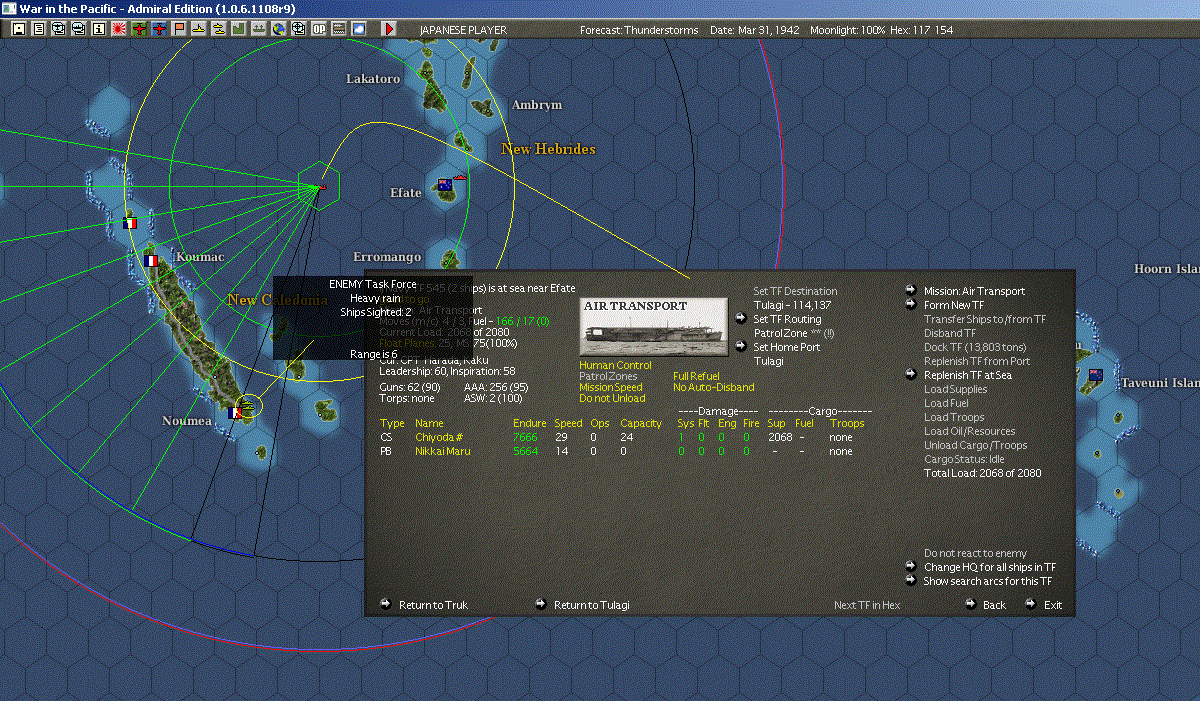Viewport: 1200px width, 701px height.
Task: Open Set Home Port selection
Action: click(787, 347)
